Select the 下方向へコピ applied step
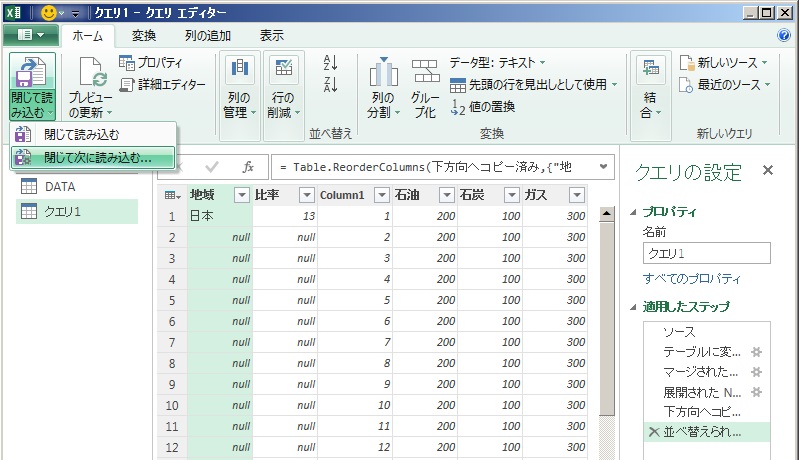 pyautogui.click(x=706, y=412)
